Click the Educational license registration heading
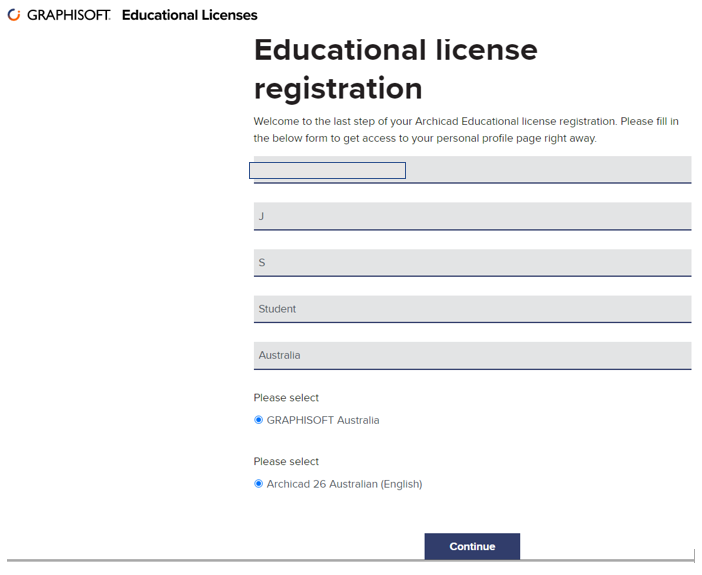 click(x=396, y=69)
